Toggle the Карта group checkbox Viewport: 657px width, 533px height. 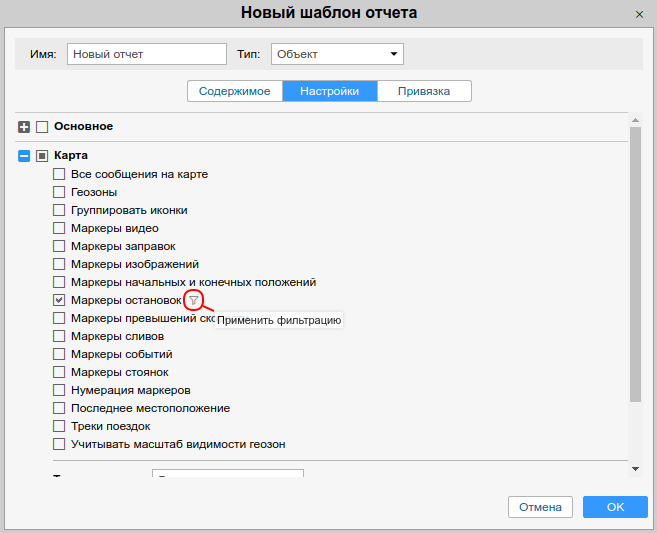click(42, 156)
